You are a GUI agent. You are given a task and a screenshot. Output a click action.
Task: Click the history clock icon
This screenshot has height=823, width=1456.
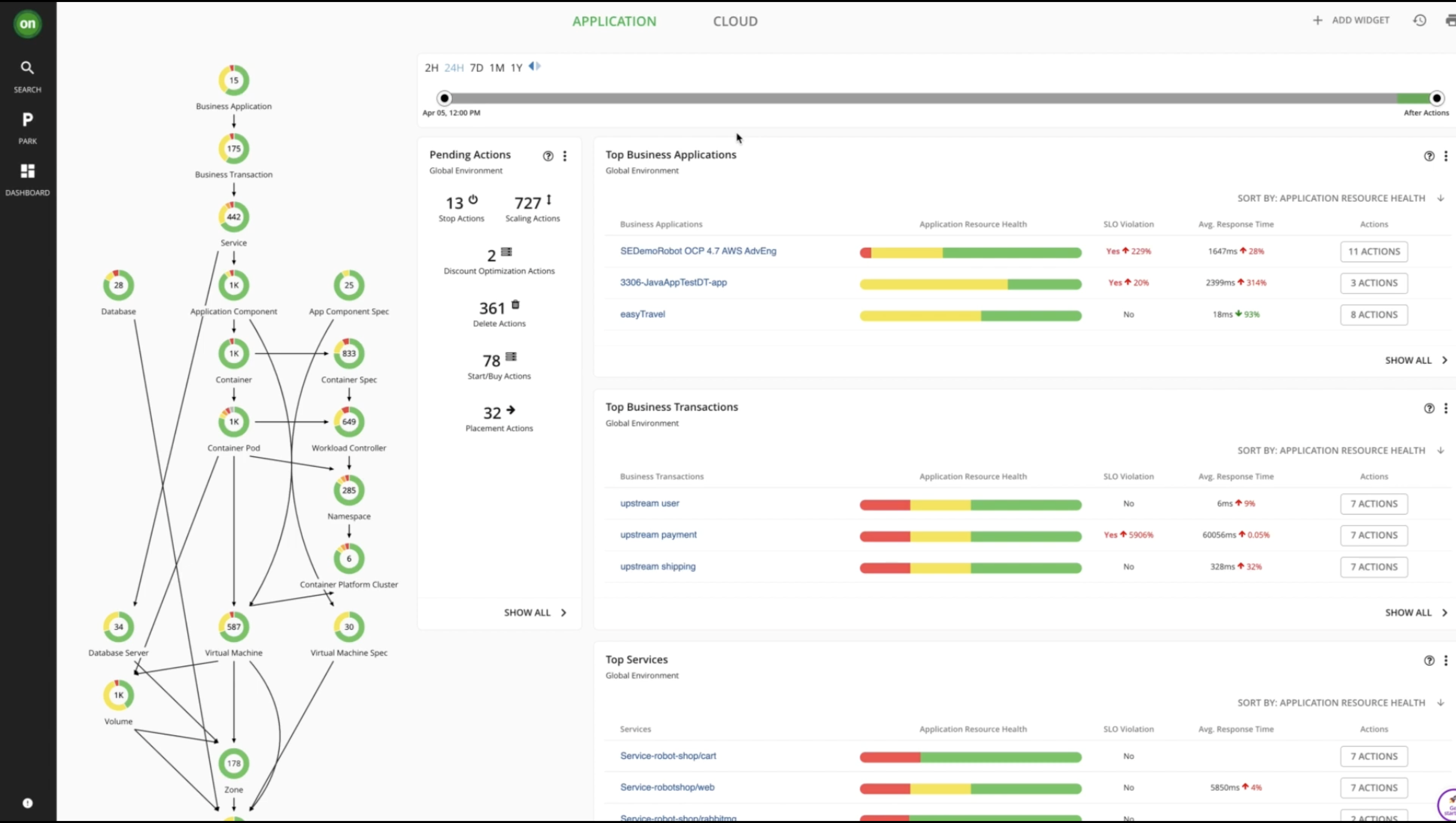(x=1419, y=20)
